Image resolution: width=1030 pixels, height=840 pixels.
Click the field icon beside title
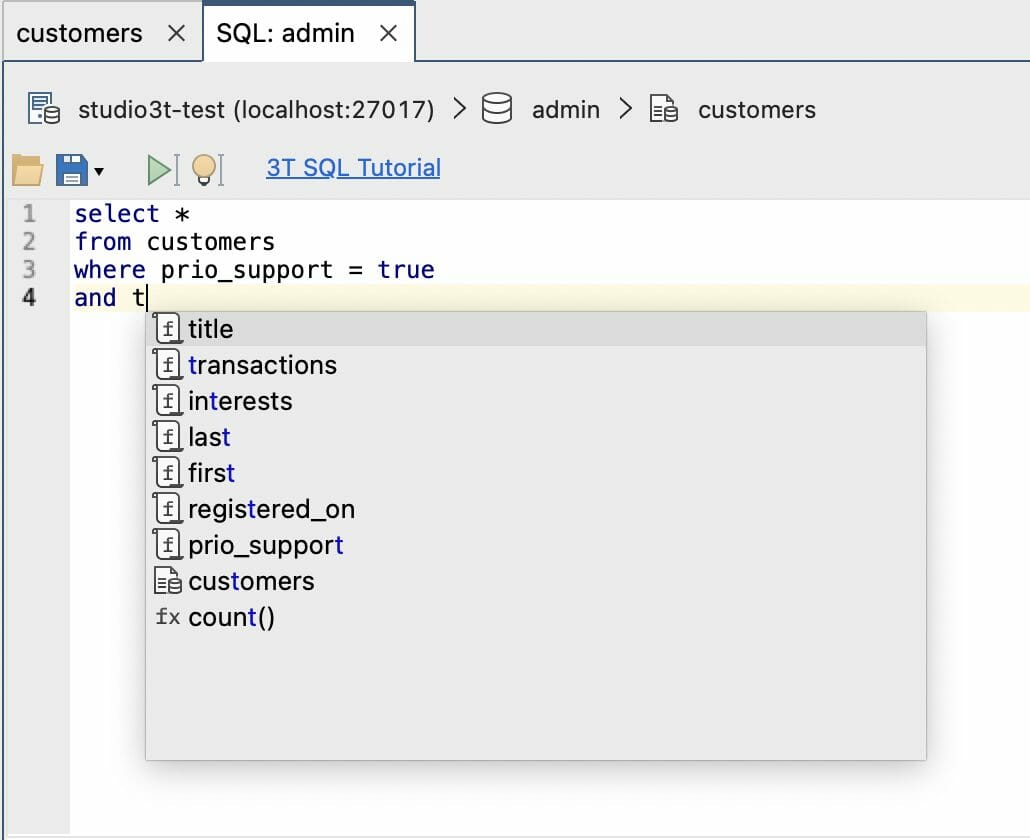pyautogui.click(x=168, y=328)
